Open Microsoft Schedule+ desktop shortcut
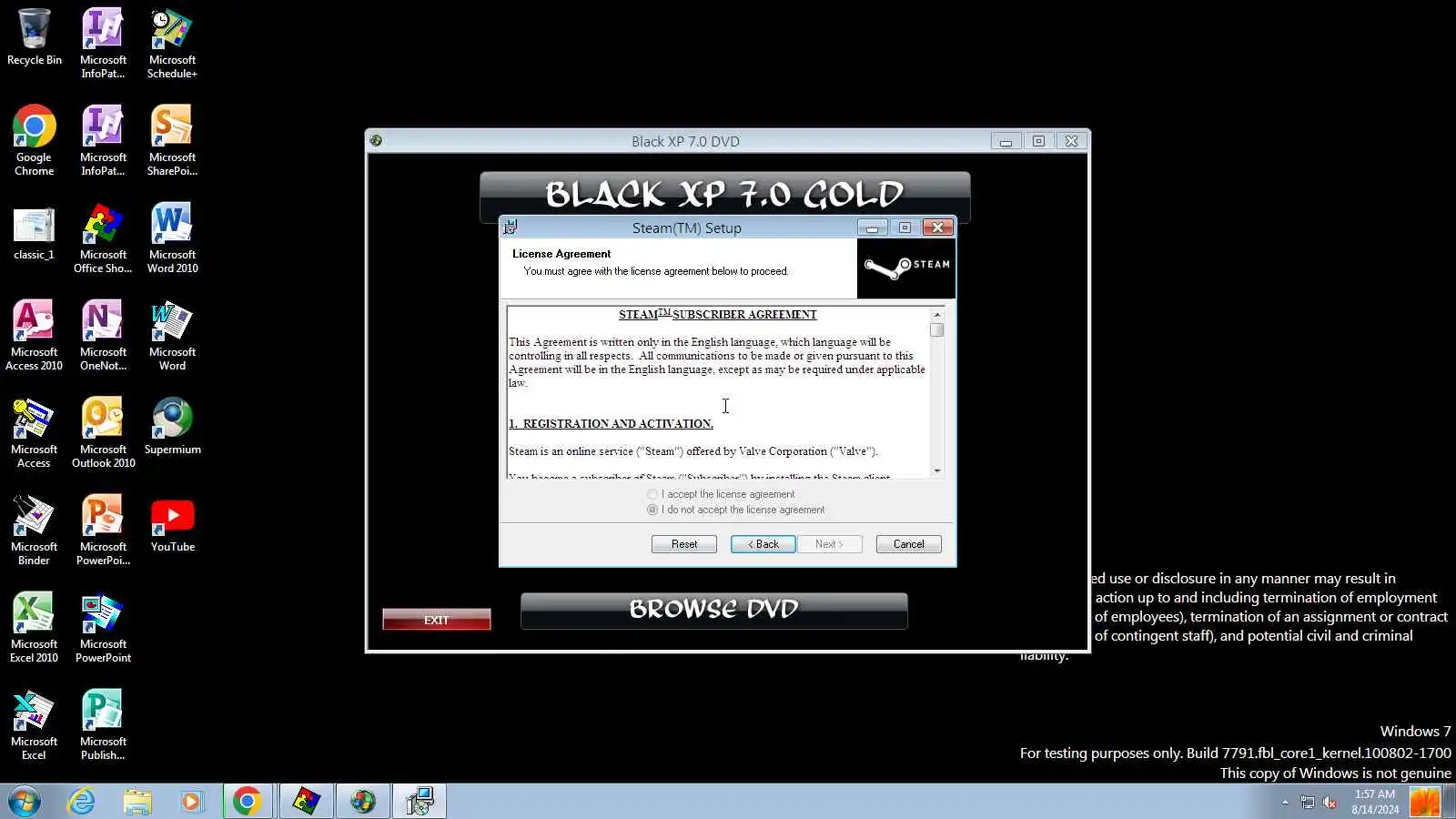This screenshot has height=819, width=1456. (172, 42)
